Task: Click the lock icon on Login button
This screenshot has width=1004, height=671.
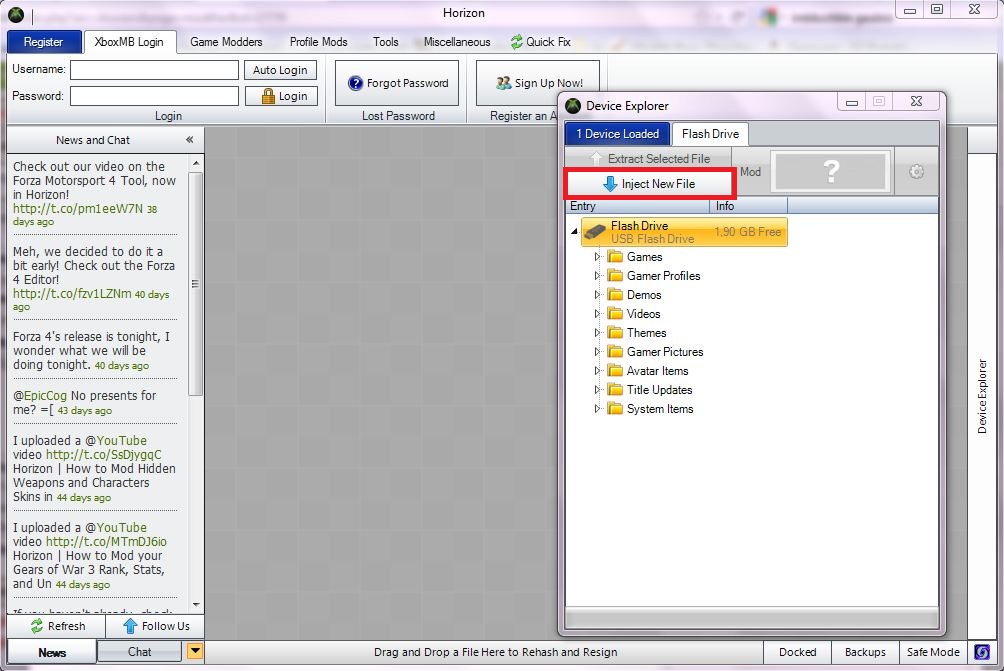Action: point(268,96)
